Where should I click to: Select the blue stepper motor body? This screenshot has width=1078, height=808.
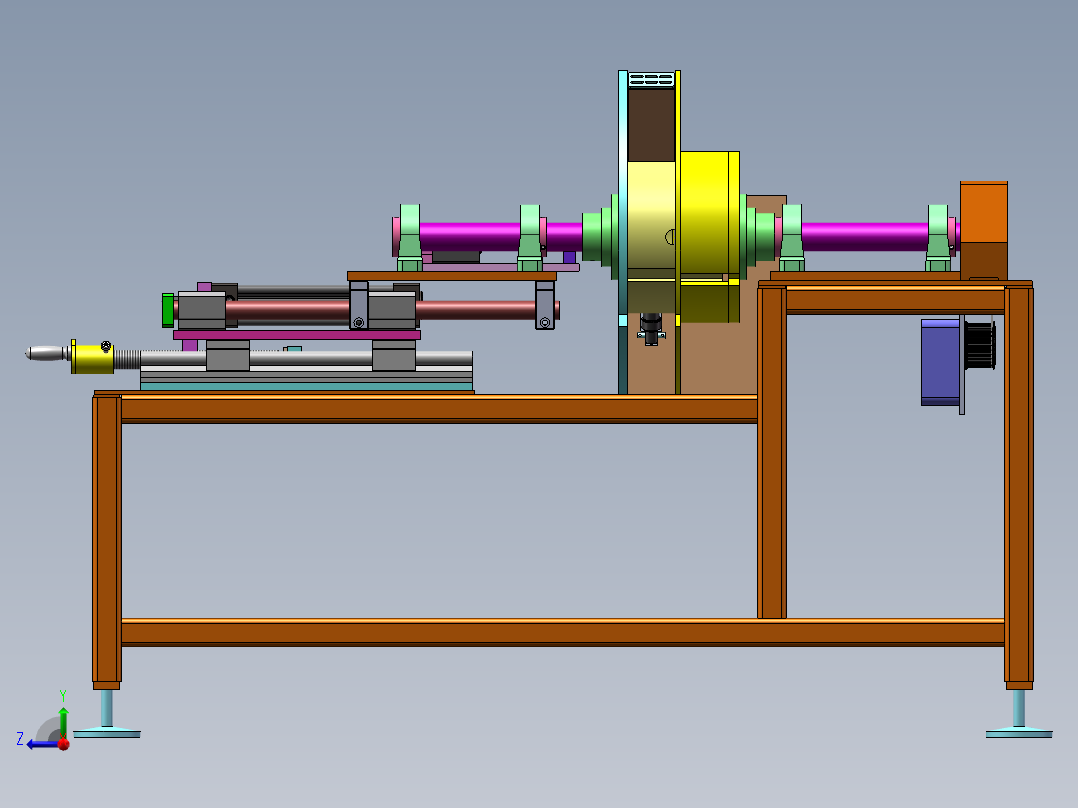940,362
